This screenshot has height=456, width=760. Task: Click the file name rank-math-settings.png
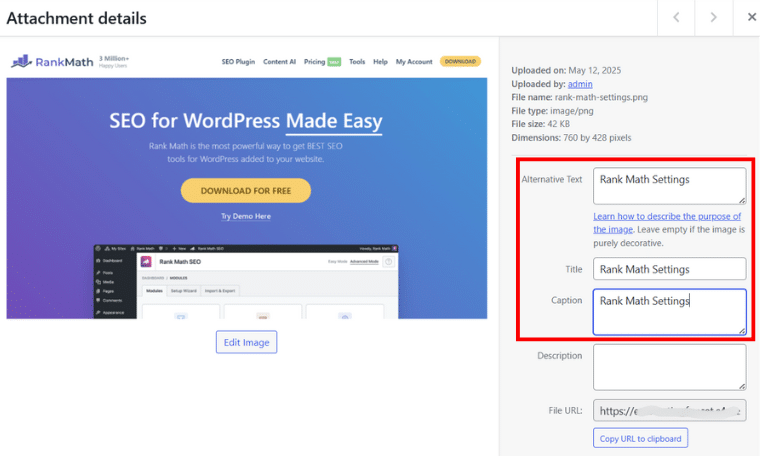[601, 97]
